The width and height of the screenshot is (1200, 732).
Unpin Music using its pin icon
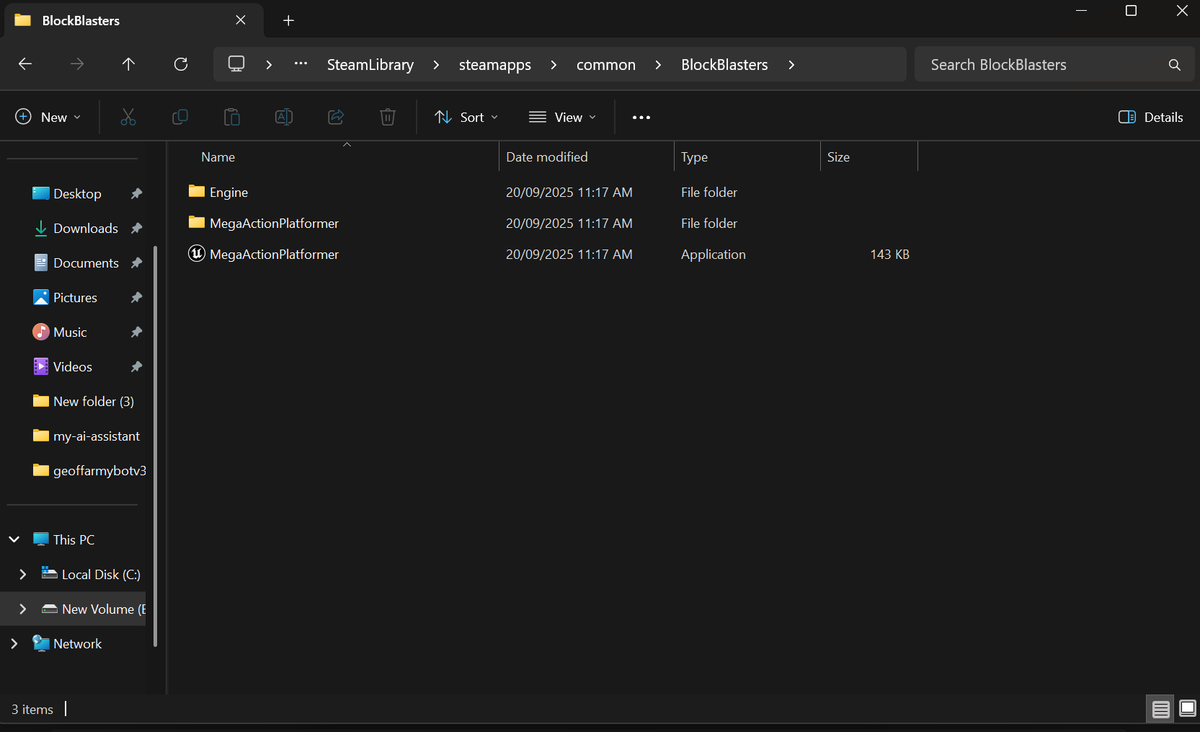click(x=137, y=332)
